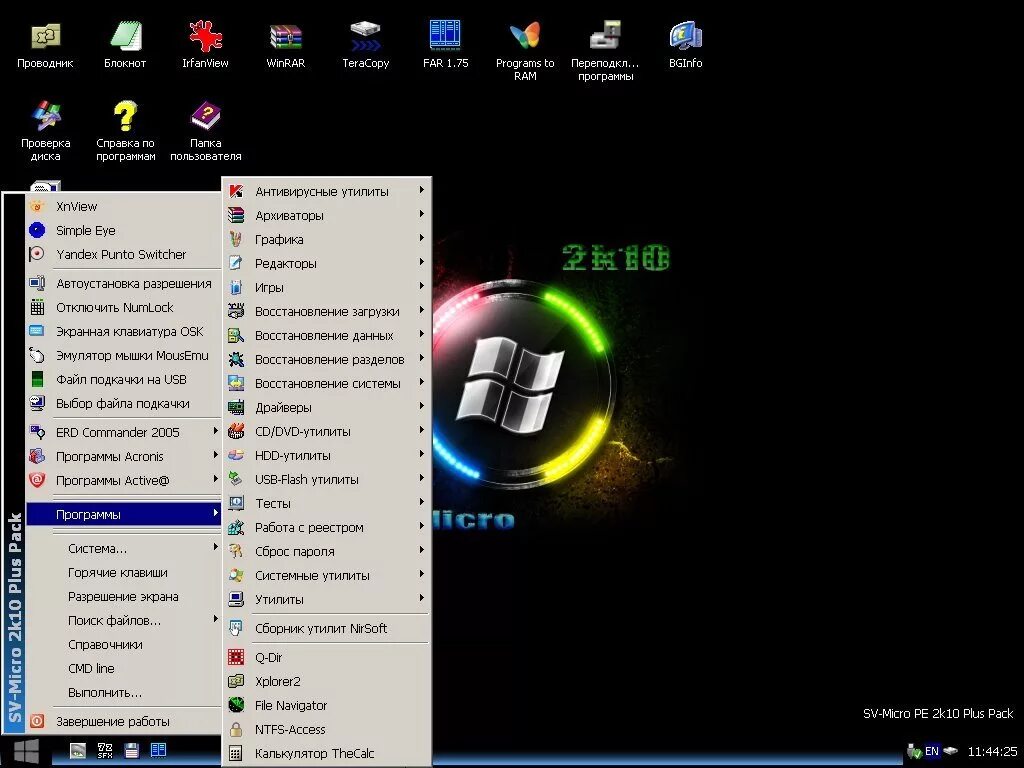This screenshot has width=1024, height=768.
Task: Open the Проводник desktop icon
Action: pyautogui.click(x=45, y=45)
